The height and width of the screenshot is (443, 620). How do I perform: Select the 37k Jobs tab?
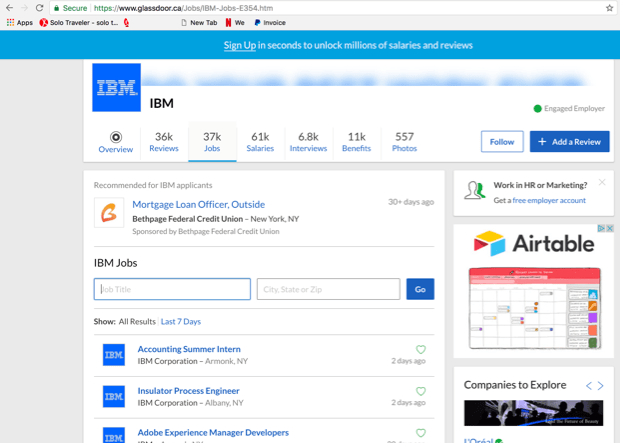pyautogui.click(x=212, y=142)
